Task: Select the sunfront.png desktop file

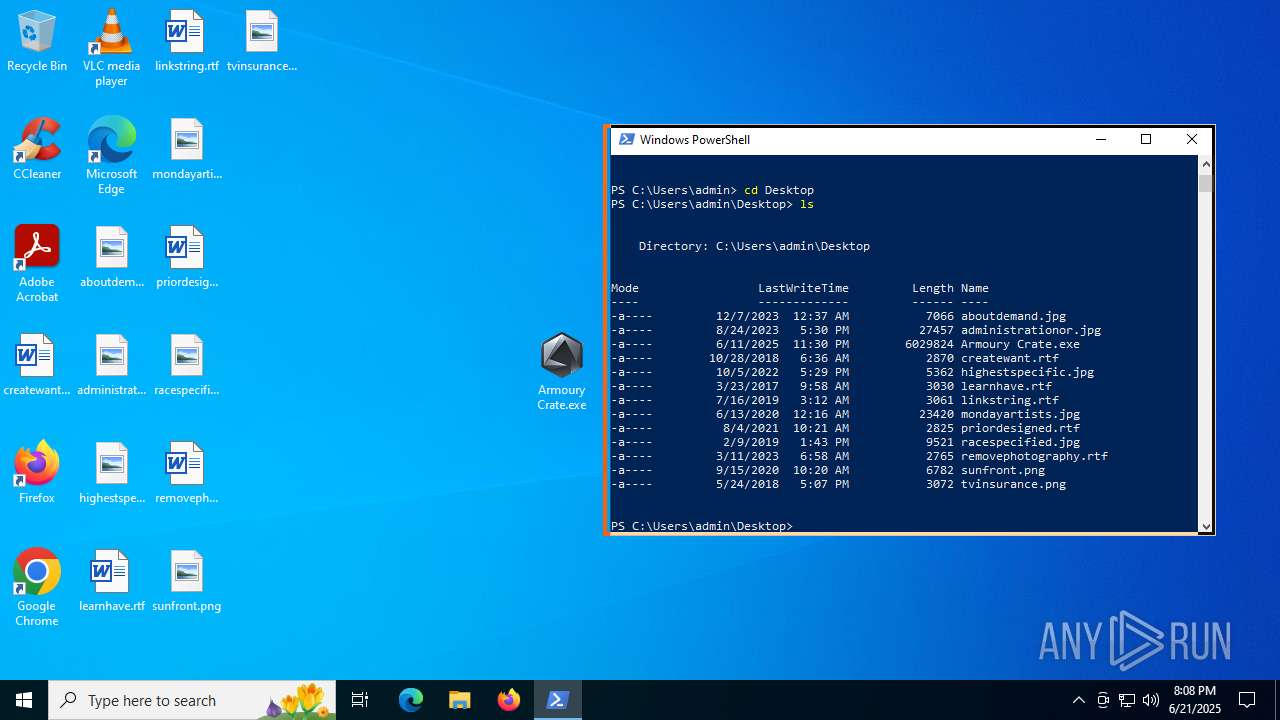Action: click(x=187, y=582)
